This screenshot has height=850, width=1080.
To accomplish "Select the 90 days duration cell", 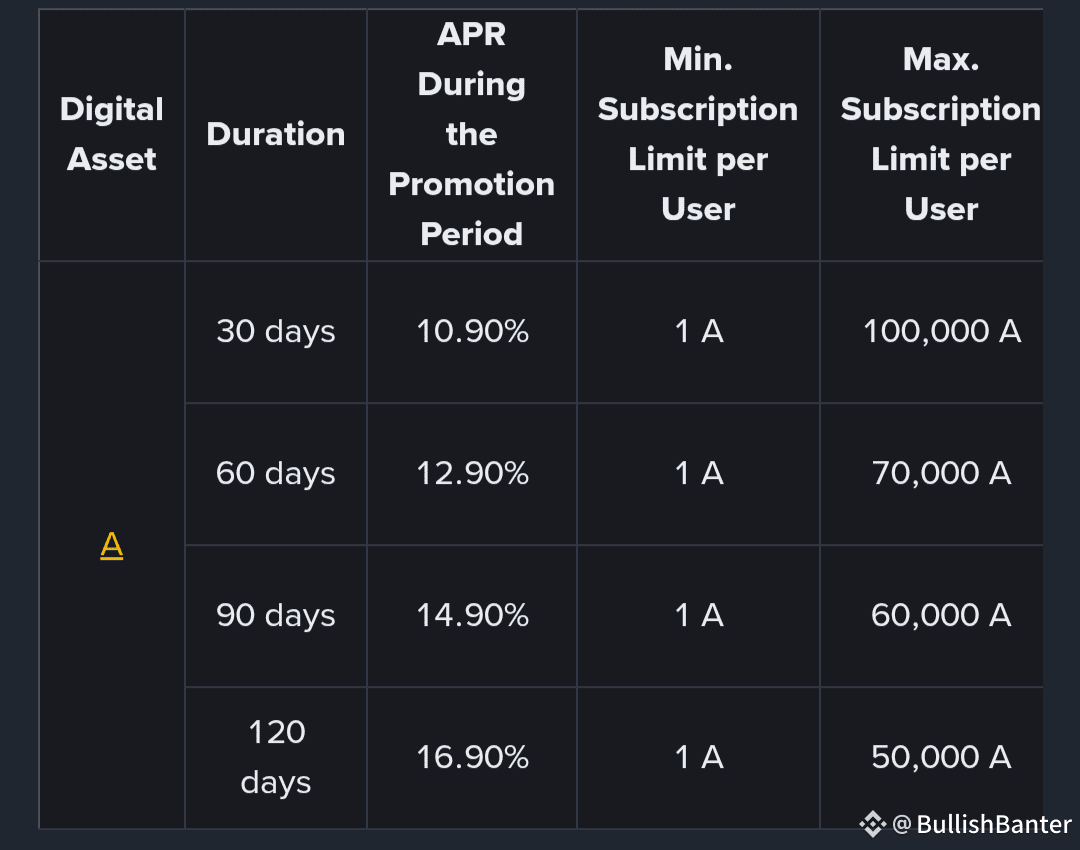I will pos(276,616).
